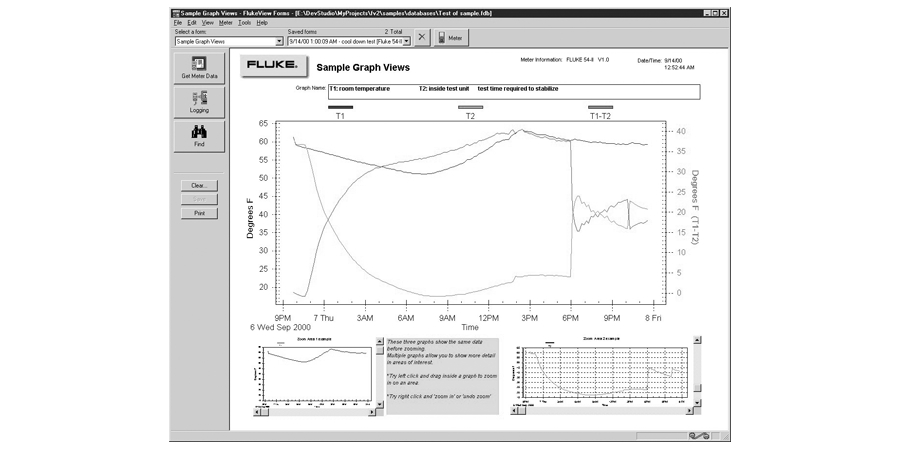The image size is (900, 450).
Task: Click inside the main temperature graph
Action: [470, 212]
